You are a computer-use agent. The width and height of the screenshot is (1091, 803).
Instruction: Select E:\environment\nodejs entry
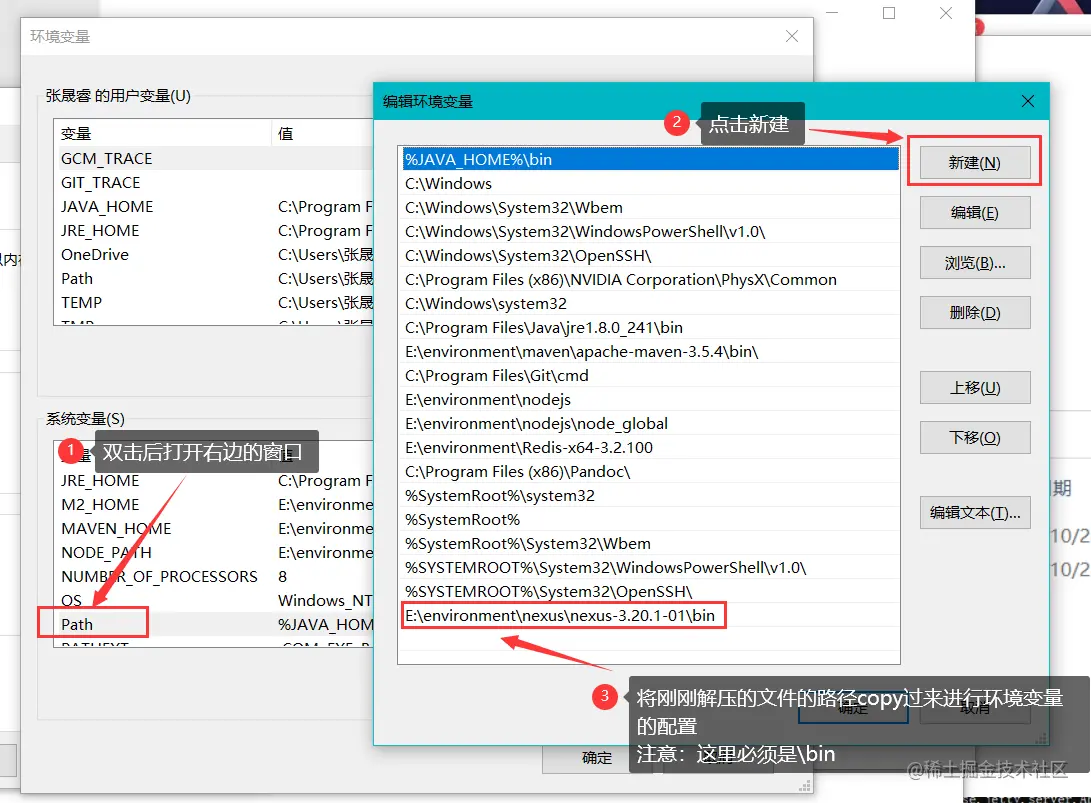650,399
